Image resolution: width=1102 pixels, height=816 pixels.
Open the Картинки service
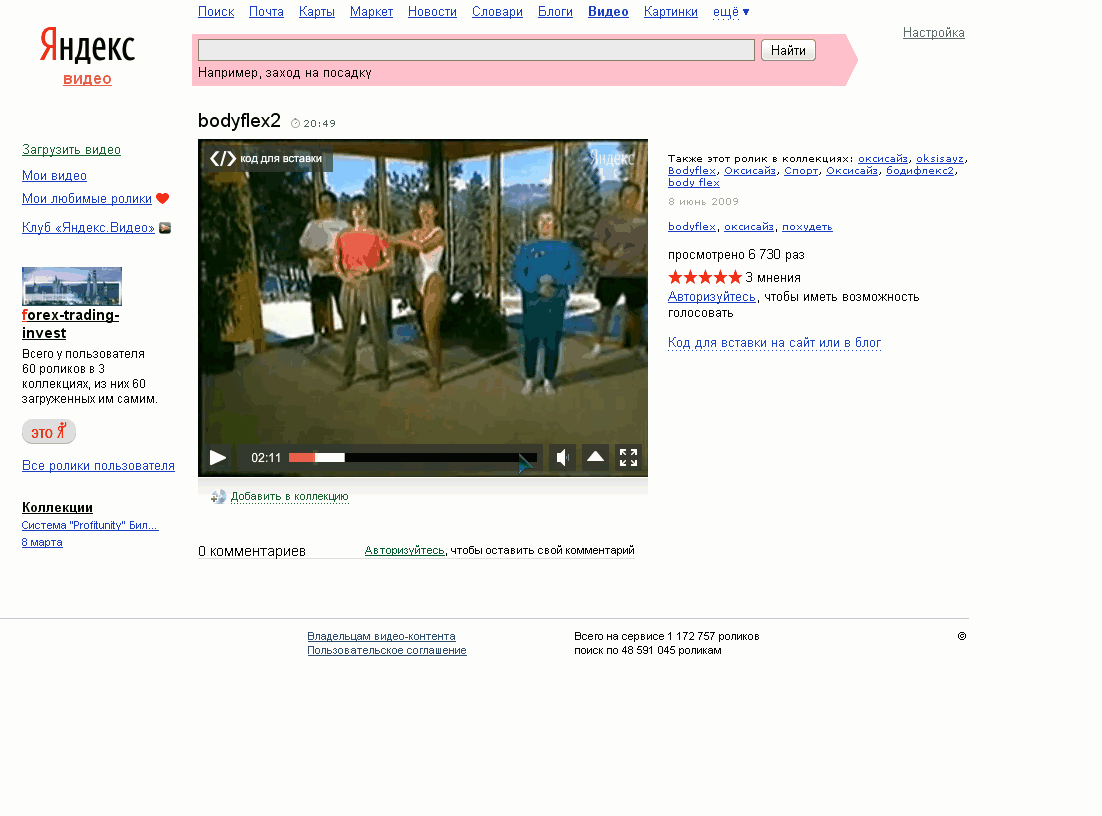click(670, 12)
